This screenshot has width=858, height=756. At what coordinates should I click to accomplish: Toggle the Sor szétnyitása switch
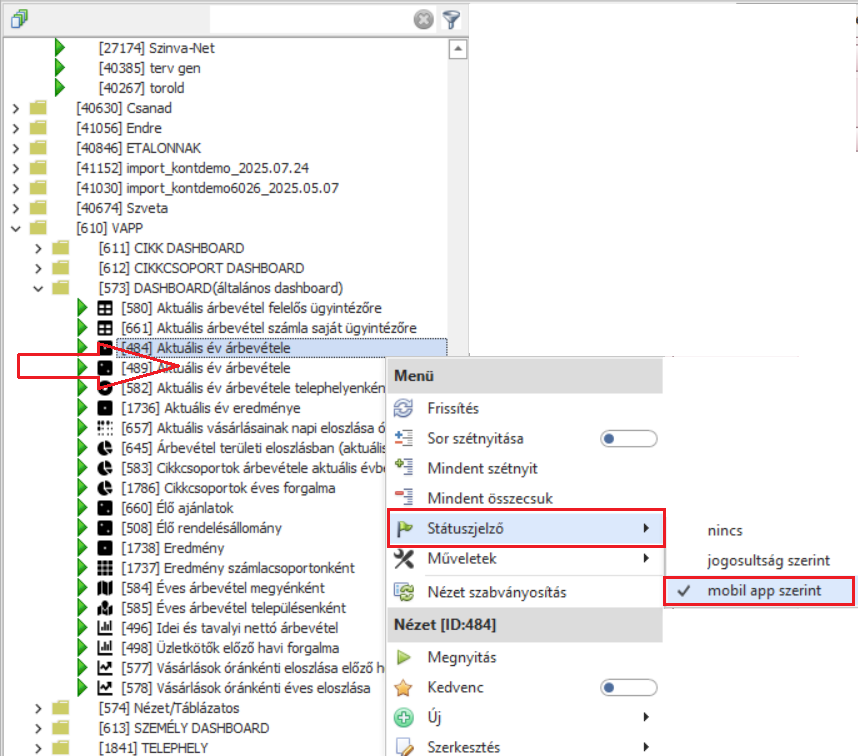628,438
